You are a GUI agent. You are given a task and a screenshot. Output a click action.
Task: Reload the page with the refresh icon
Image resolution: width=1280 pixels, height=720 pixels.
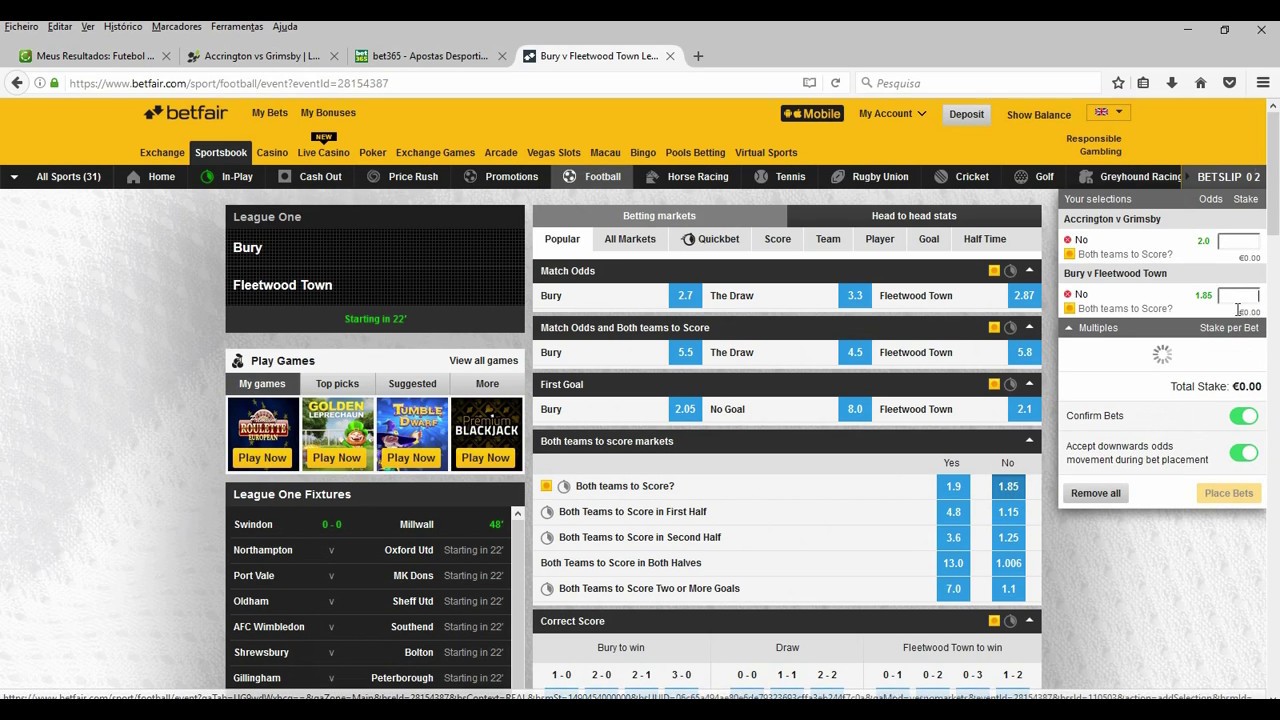click(x=835, y=83)
